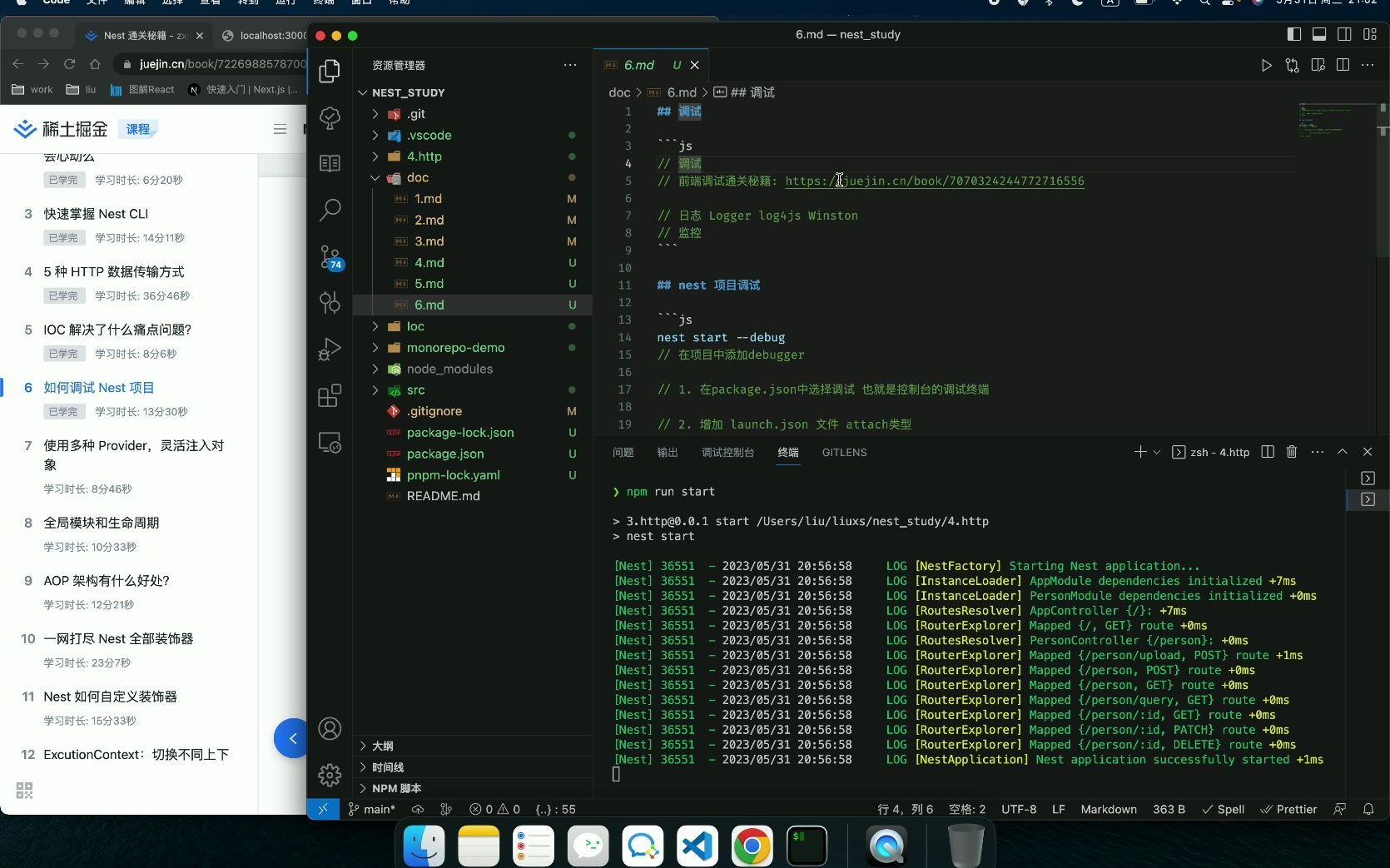Expand the NPM 脚本 section
Image resolution: width=1390 pixels, height=868 pixels.
point(396,788)
